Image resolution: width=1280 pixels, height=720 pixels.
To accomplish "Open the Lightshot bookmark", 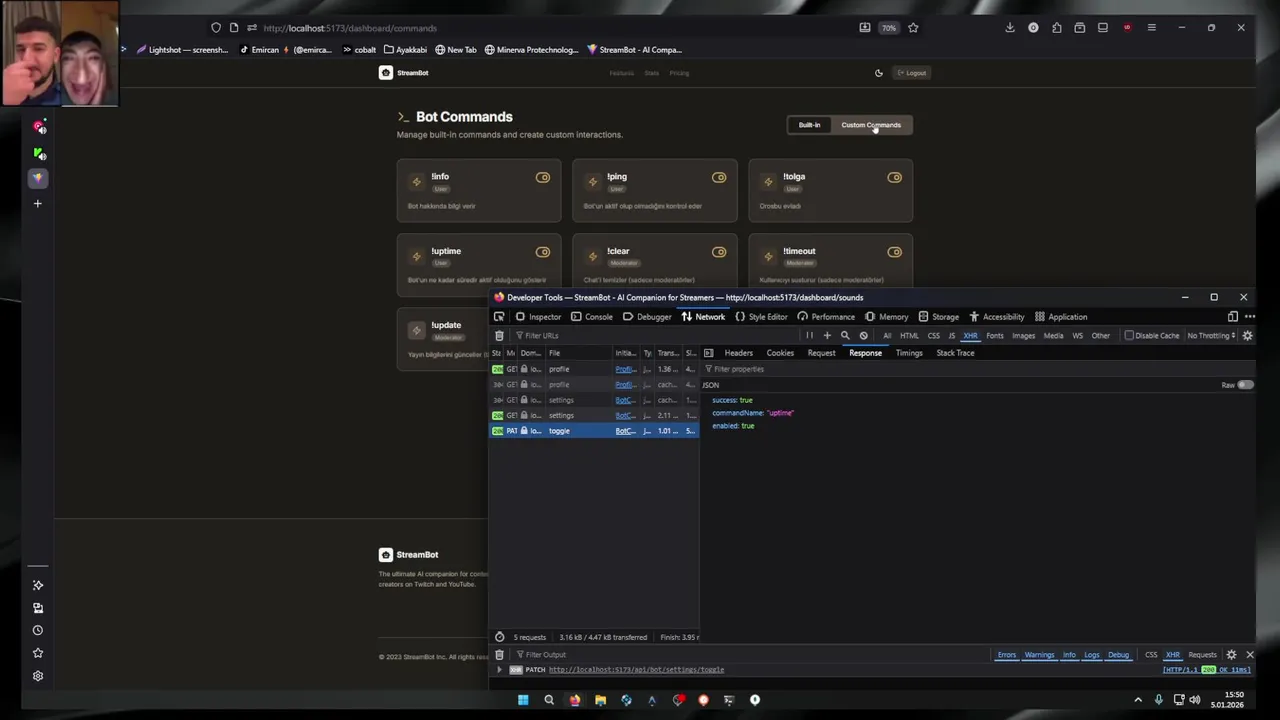I will click(183, 50).
